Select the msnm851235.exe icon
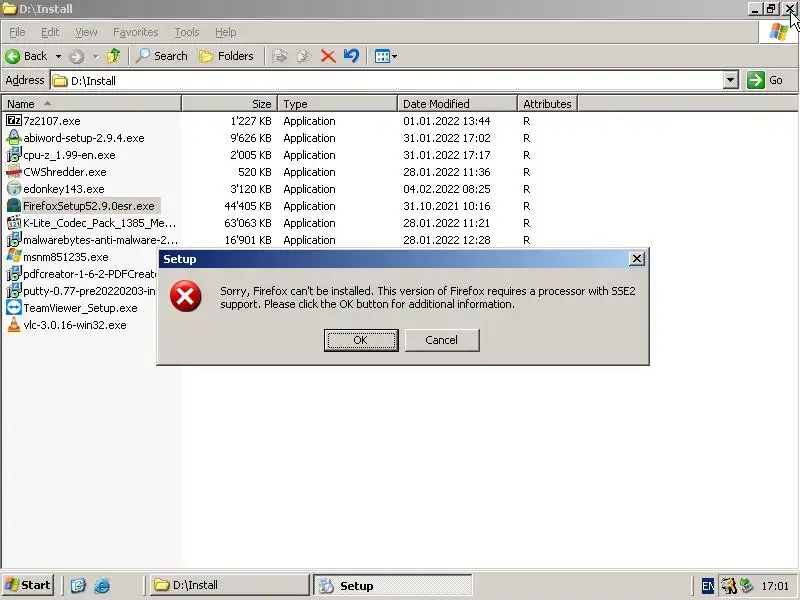Image resolution: width=800 pixels, height=600 pixels. (x=14, y=256)
